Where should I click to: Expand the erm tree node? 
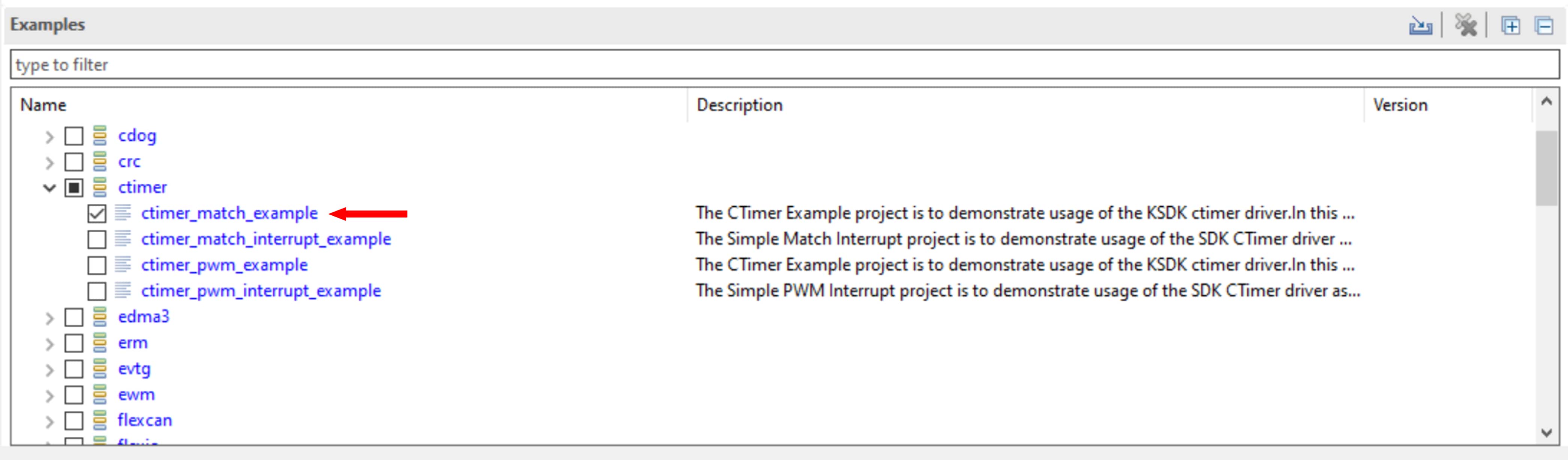(49, 343)
